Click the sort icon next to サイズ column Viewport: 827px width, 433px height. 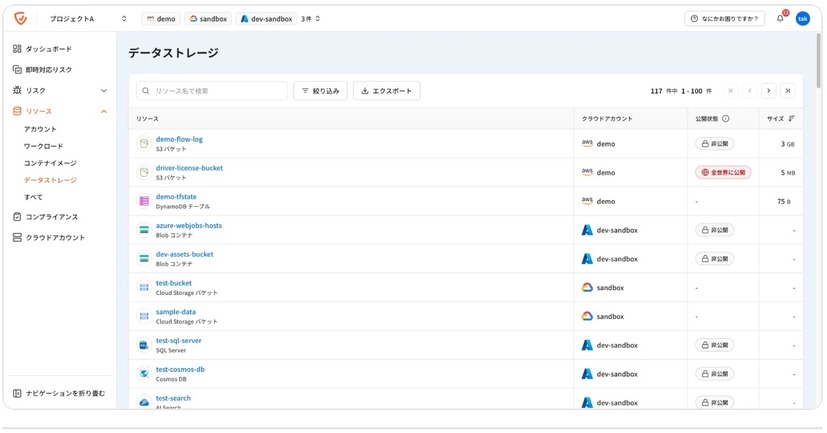pyautogui.click(x=791, y=119)
